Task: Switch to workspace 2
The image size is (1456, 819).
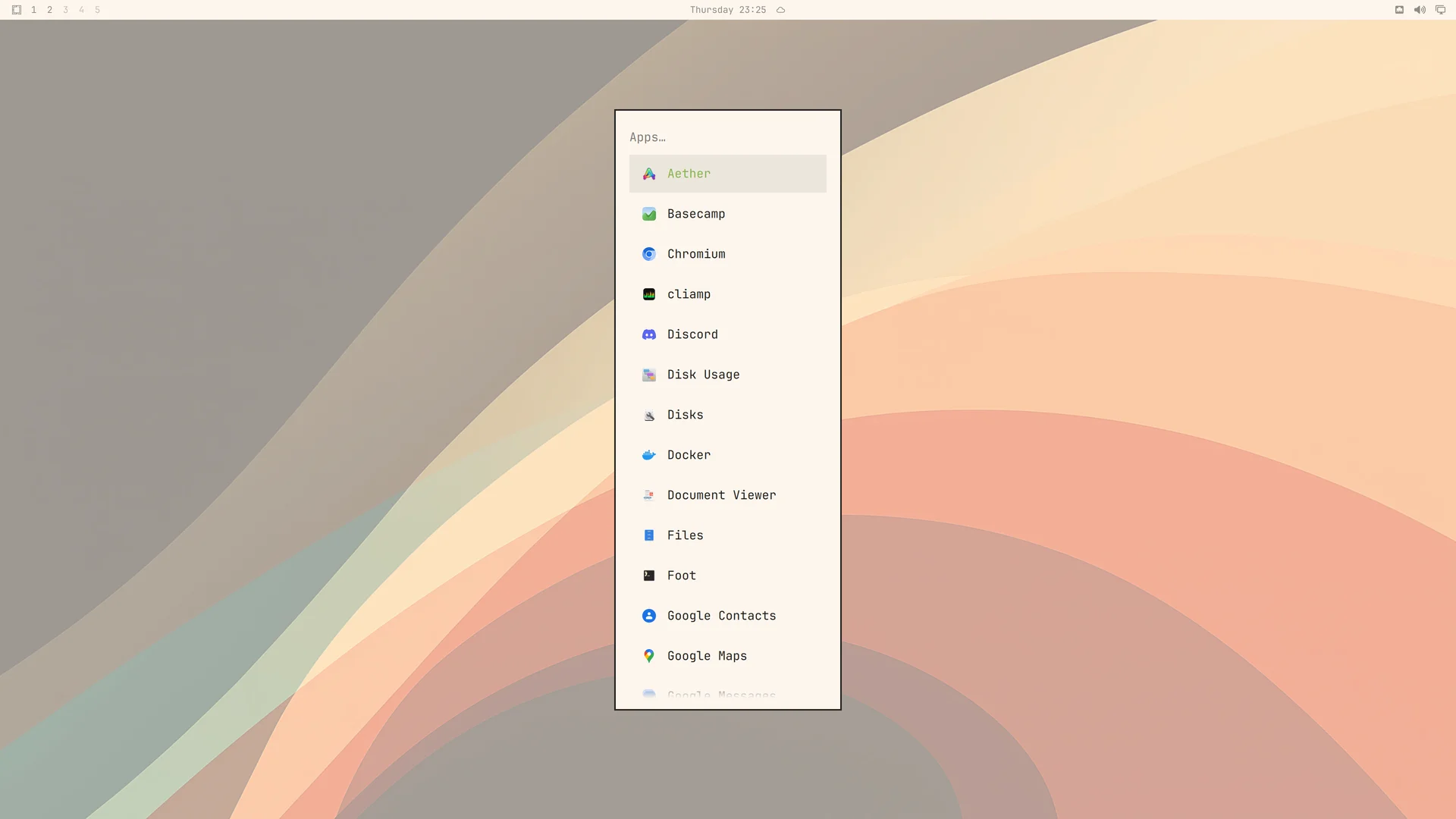Action: [x=49, y=10]
